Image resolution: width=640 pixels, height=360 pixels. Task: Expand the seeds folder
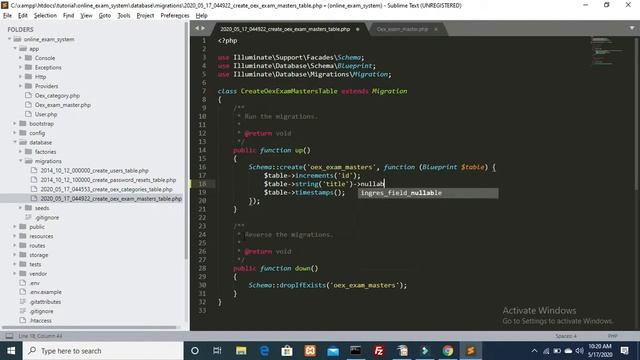pos(20,208)
